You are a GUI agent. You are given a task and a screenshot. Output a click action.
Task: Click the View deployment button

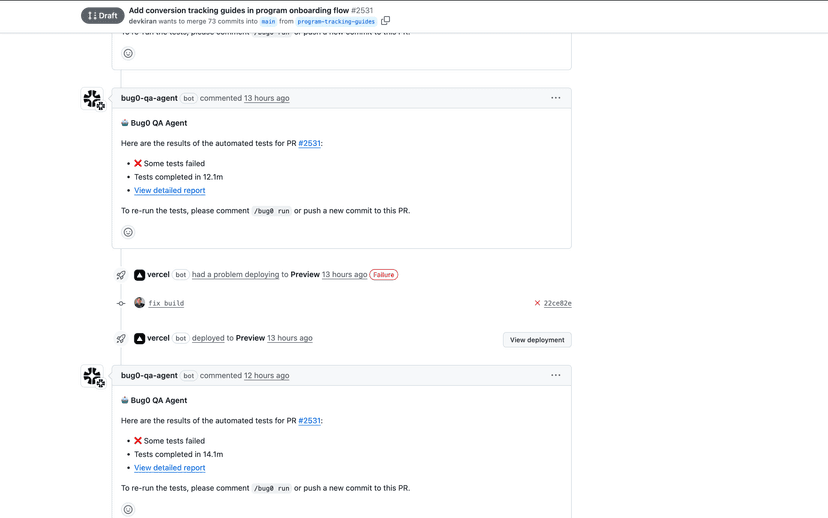(537, 340)
